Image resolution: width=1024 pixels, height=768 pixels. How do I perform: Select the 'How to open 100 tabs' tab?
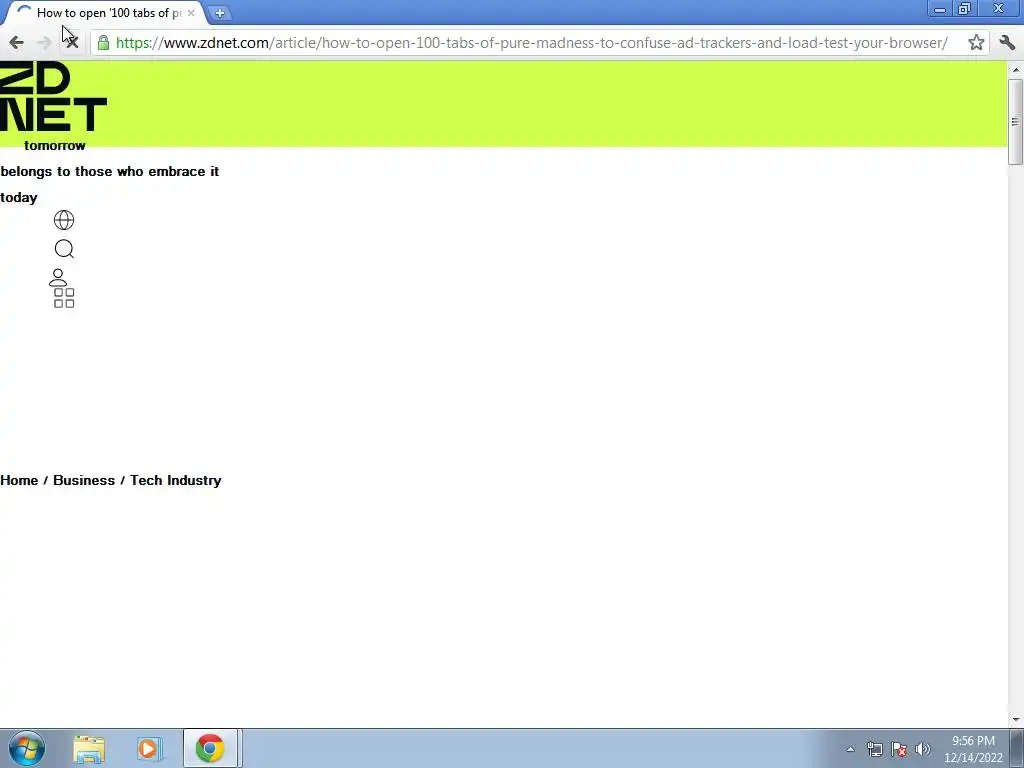point(104,13)
